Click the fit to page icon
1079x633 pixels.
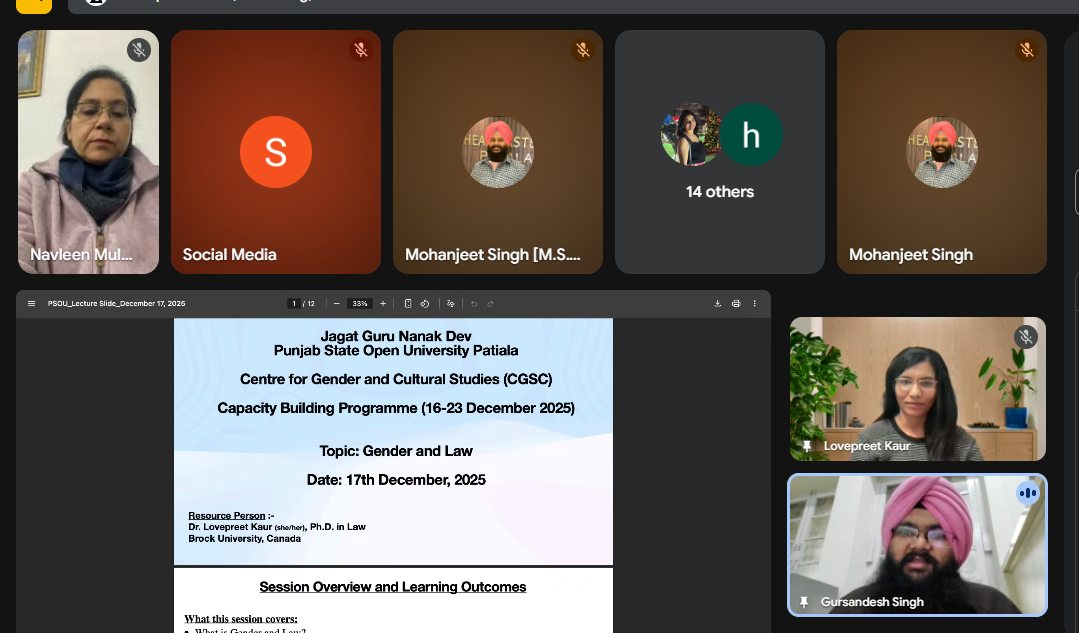click(x=408, y=303)
